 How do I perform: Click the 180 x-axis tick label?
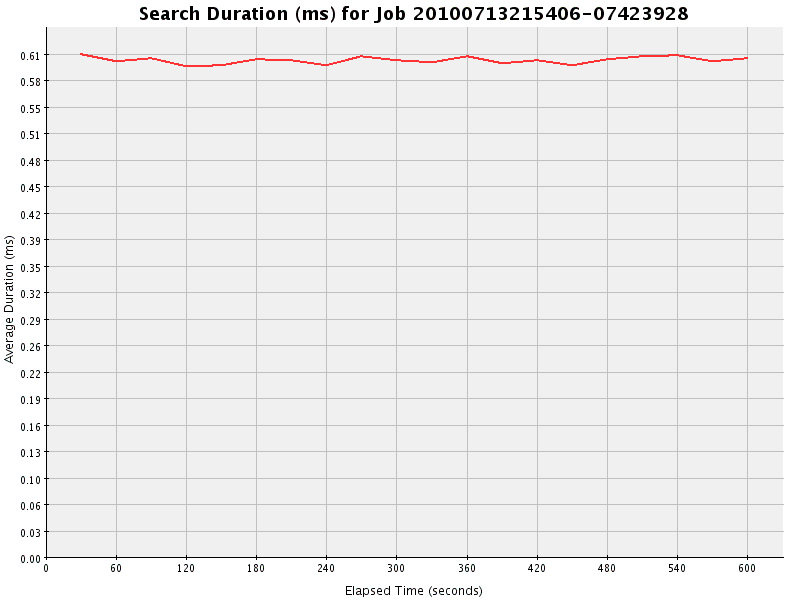(256, 568)
